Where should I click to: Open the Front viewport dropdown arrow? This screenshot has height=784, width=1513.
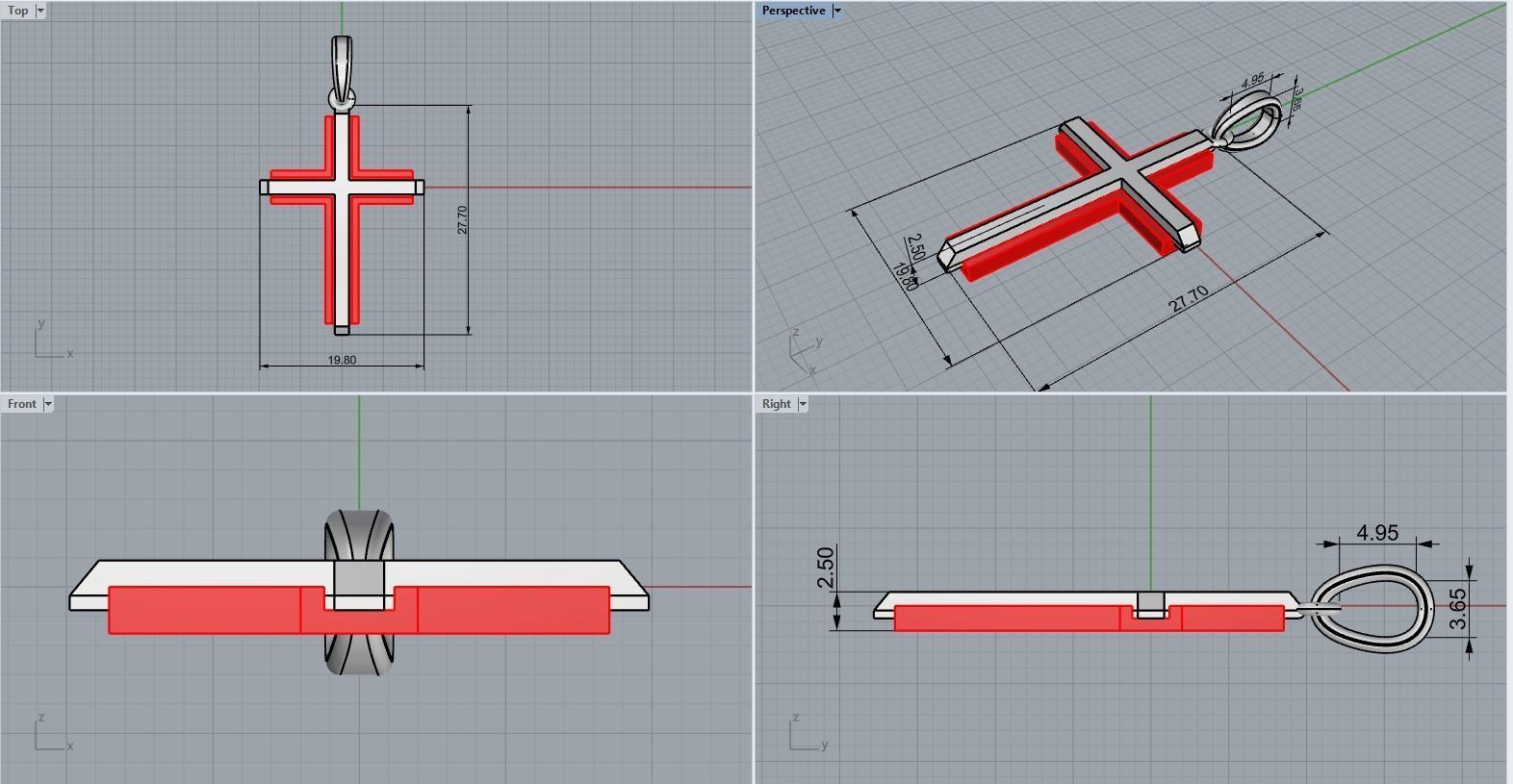click(48, 404)
